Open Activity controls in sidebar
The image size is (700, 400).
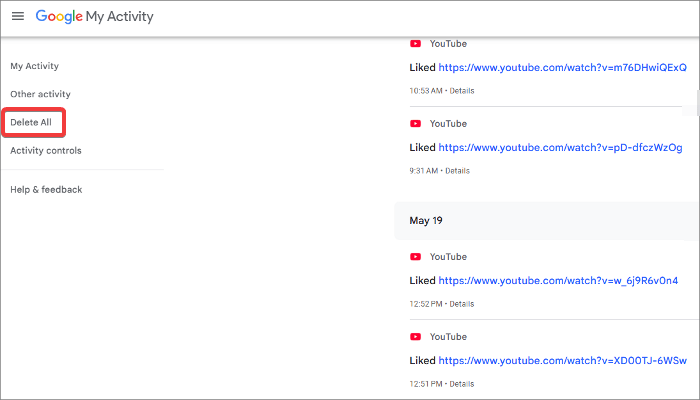tap(46, 150)
